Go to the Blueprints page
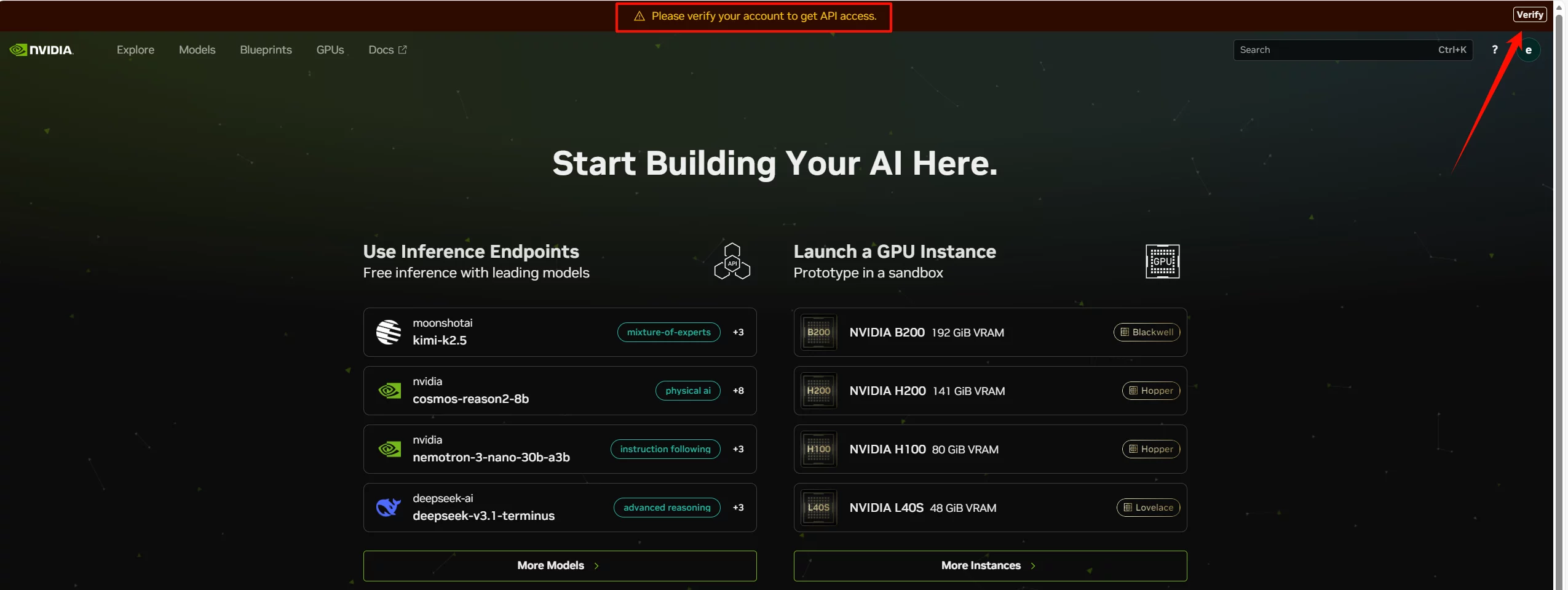 point(266,50)
